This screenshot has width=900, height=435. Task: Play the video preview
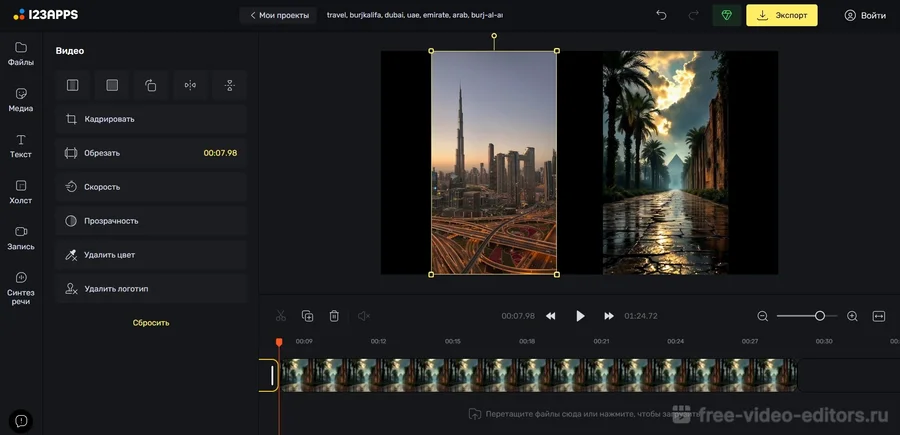[580, 316]
